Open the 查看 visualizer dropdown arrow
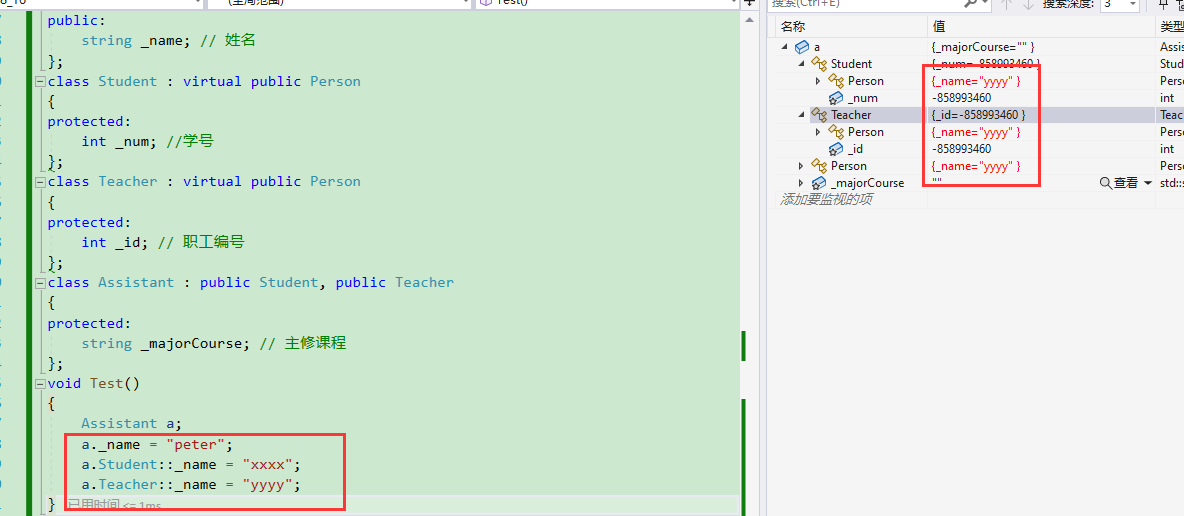This screenshot has width=1184, height=516. click(1148, 184)
